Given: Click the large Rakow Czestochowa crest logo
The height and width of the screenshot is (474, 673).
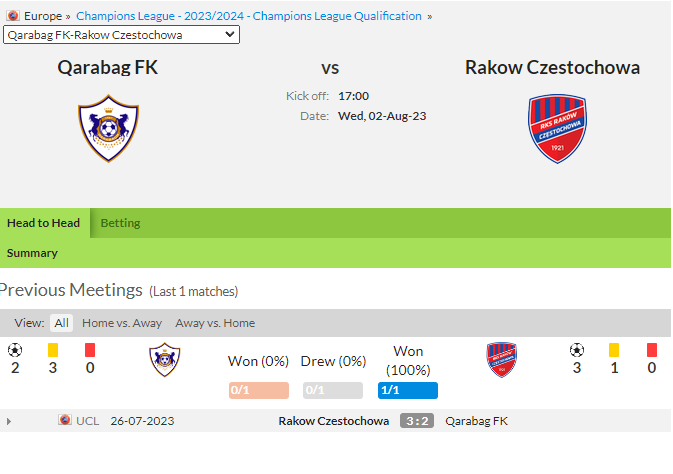Looking at the screenshot, I should 557,128.
